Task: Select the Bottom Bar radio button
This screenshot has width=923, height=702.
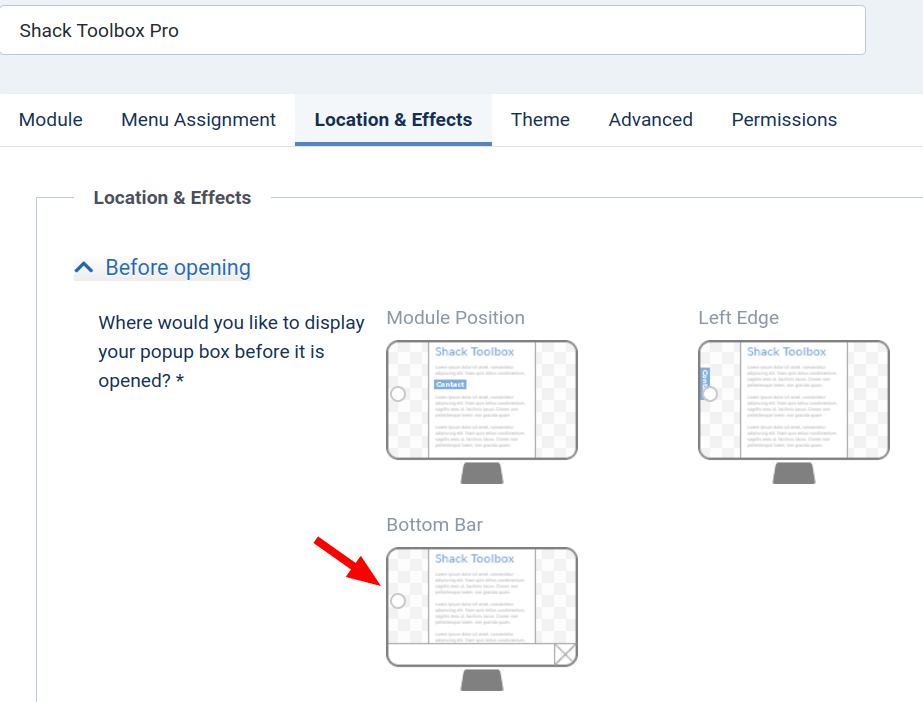Action: click(398, 601)
